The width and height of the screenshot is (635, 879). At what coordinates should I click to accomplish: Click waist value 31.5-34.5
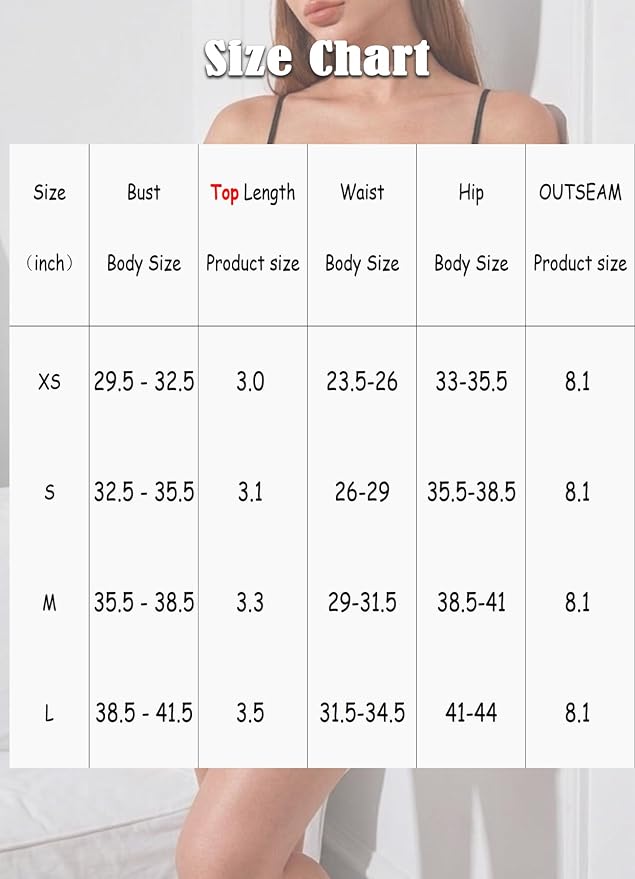pyautogui.click(x=362, y=713)
